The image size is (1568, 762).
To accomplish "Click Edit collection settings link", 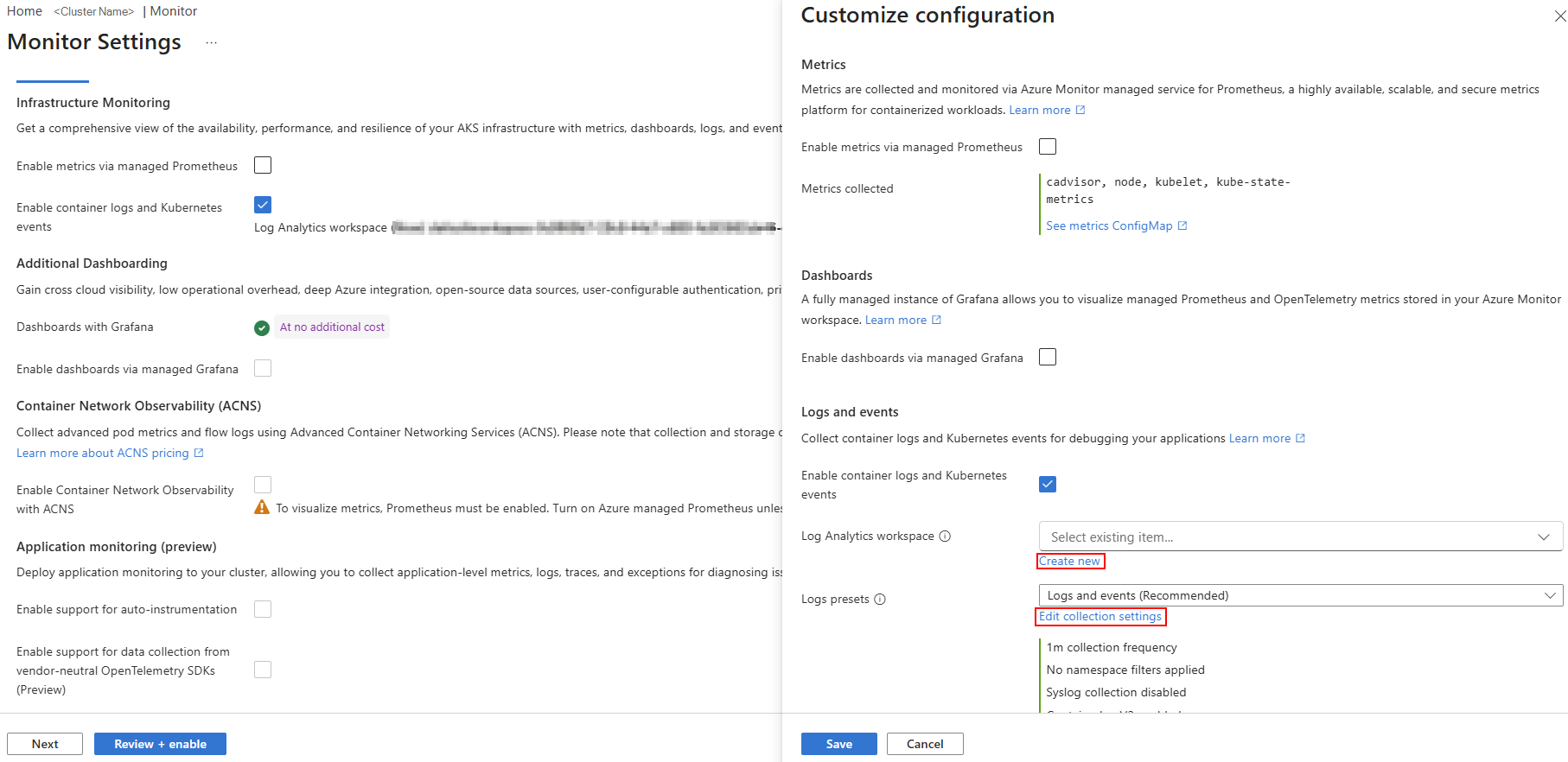I will click(1100, 616).
